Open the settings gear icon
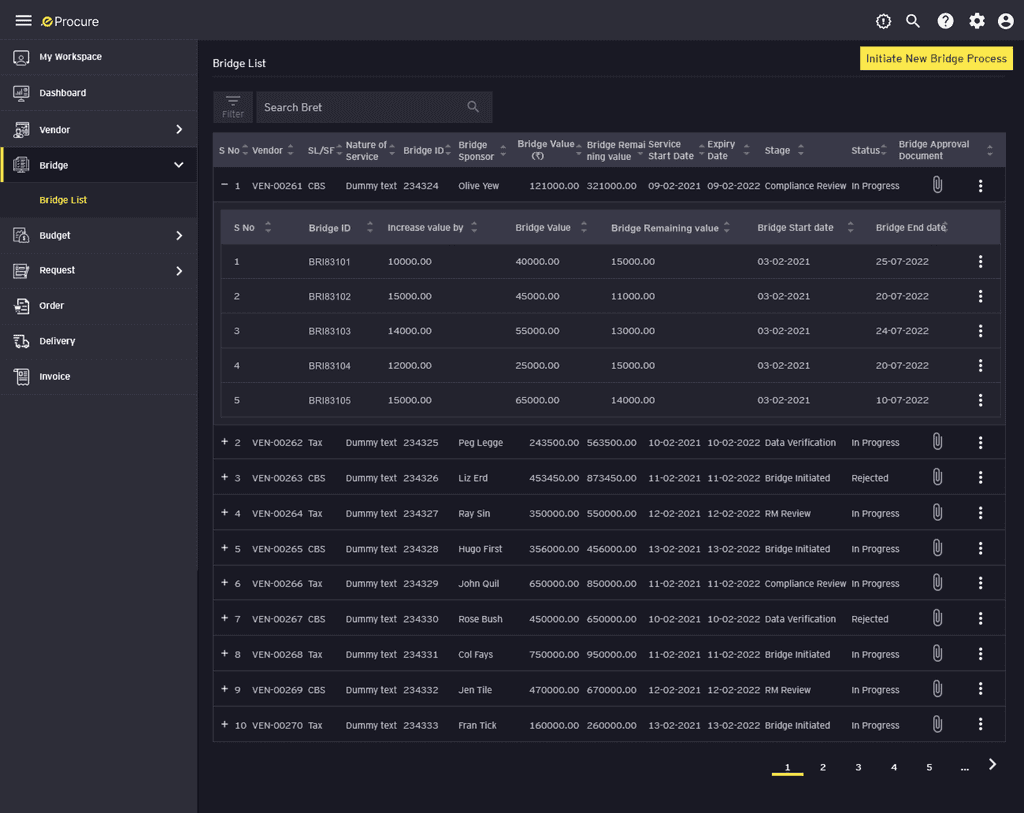The height and width of the screenshot is (813, 1024). click(x=976, y=22)
